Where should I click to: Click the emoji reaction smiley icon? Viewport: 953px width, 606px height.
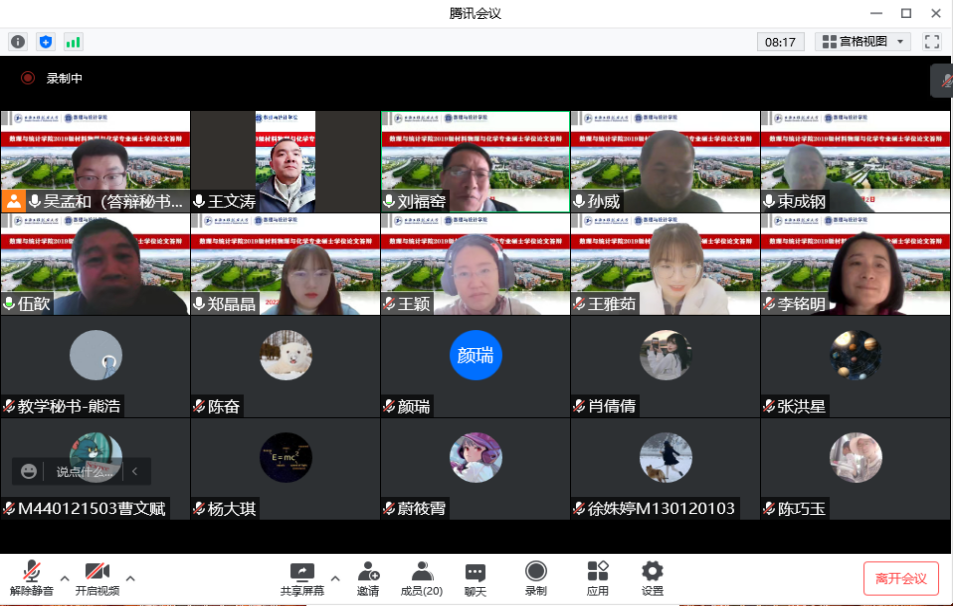[x=29, y=471]
